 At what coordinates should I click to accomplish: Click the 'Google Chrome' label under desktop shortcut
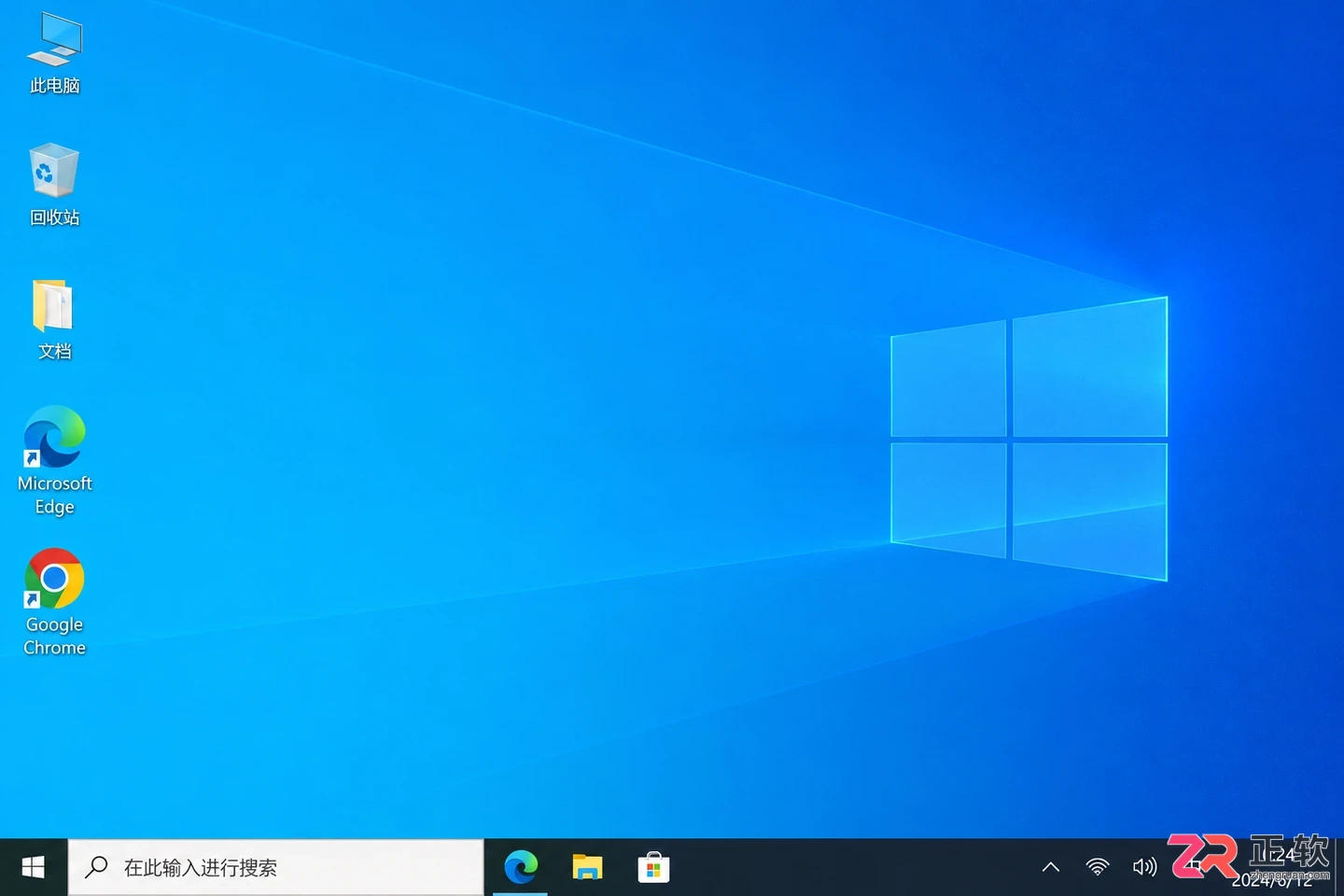pyautogui.click(x=54, y=636)
